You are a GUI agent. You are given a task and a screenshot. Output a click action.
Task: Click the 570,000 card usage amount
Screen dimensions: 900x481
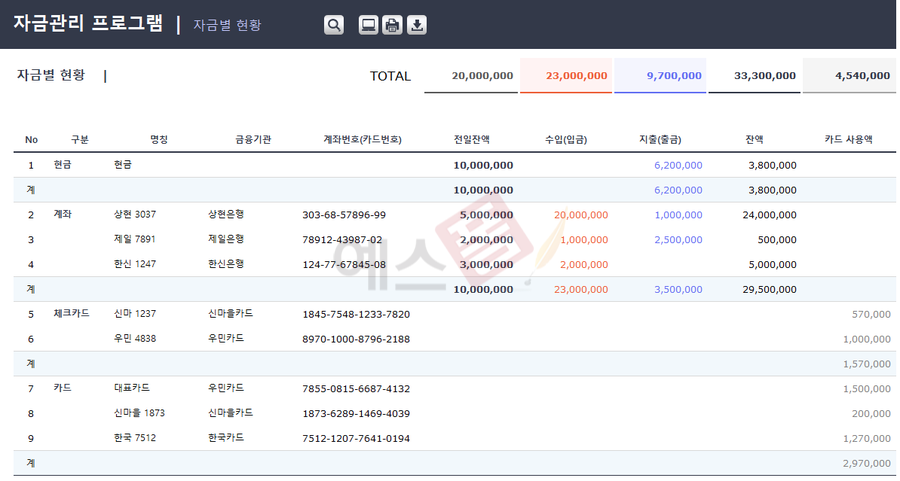tap(871, 315)
